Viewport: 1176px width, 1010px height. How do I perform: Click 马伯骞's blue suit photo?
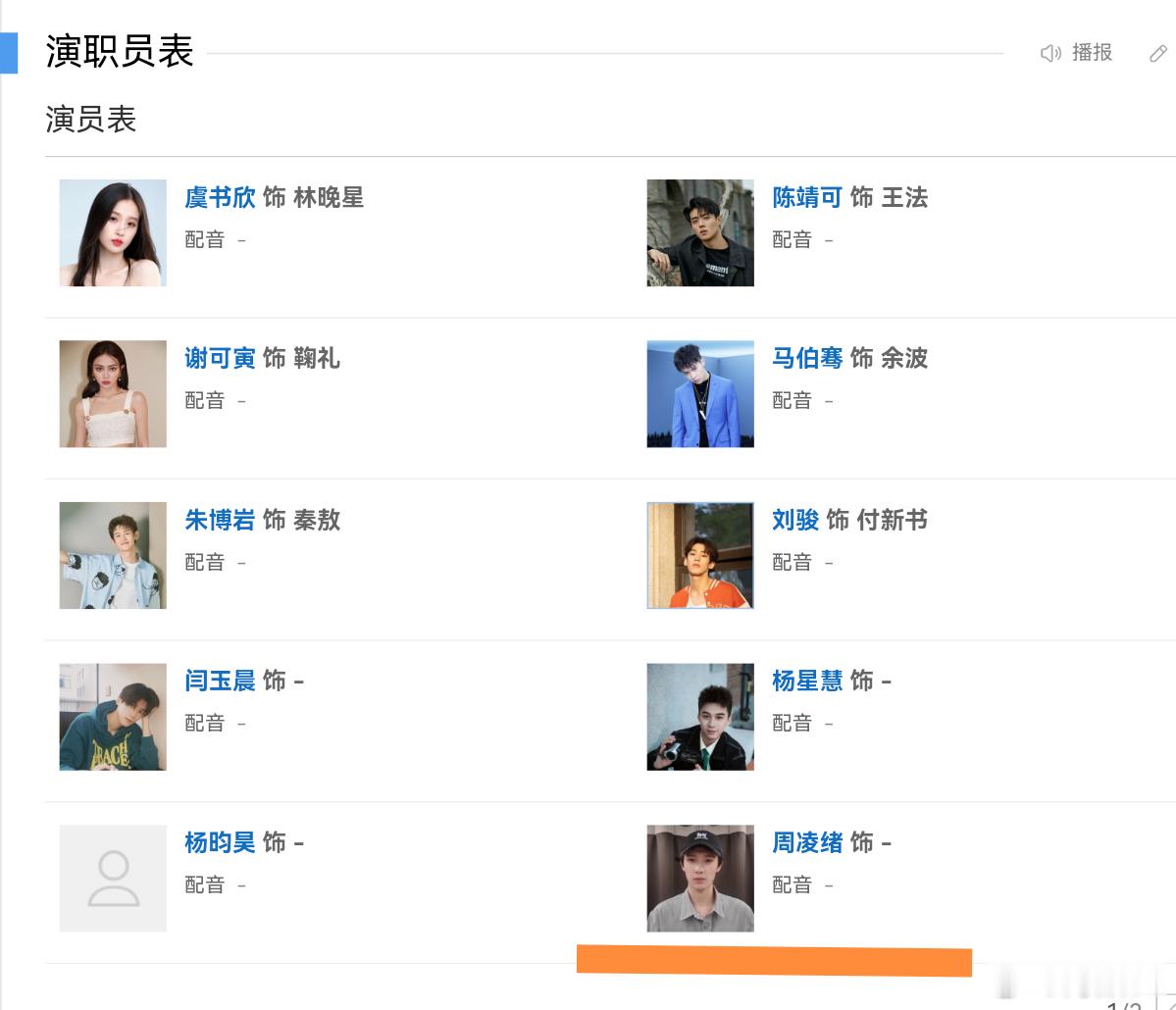[x=700, y=393]
